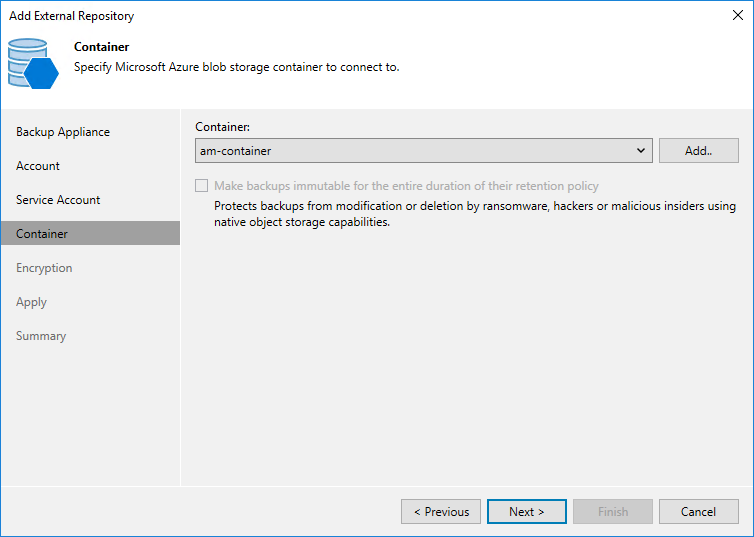Toggle the make backups immutable checkbox
Viewport: 754px width, 537px height.
(x=201, y=186)
